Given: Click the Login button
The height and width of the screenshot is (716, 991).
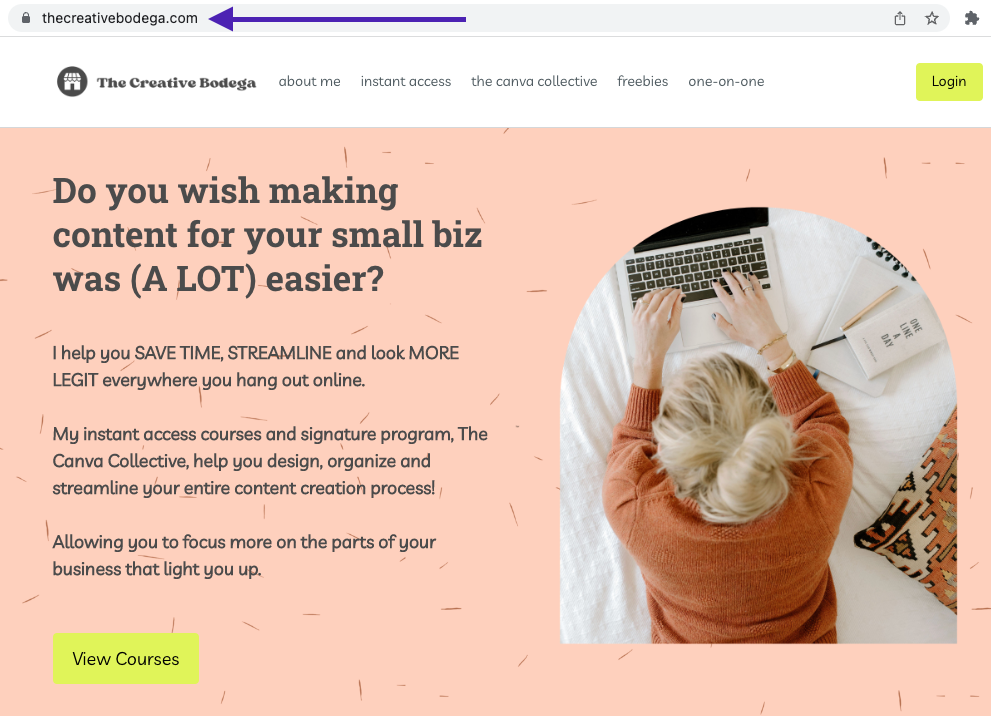Looking at the screenshot, I should [949, 82].
